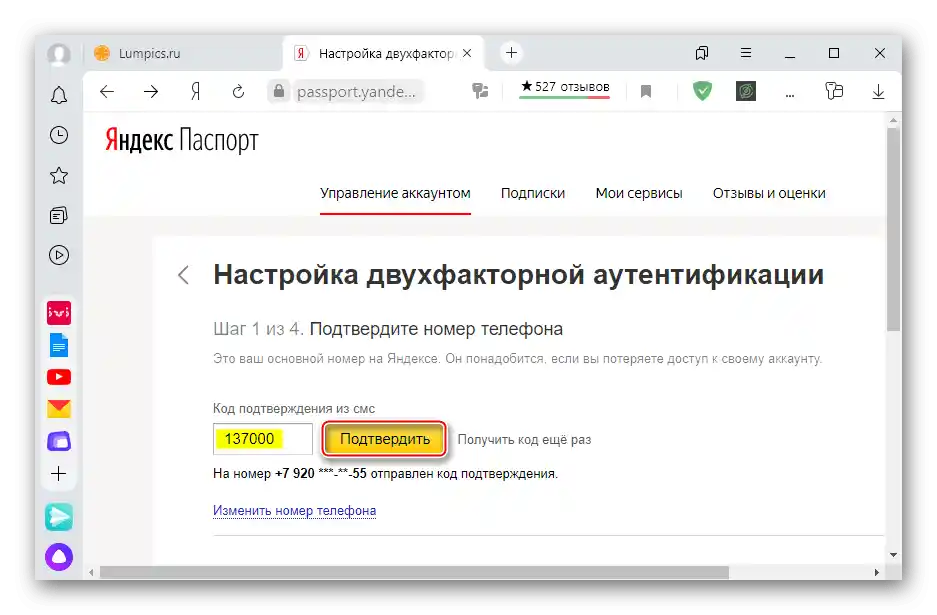The width and height of the screenshot is (937, 615).
Task: Open the Подписки section
Action: pyautogui.click(x=532, y=193)
